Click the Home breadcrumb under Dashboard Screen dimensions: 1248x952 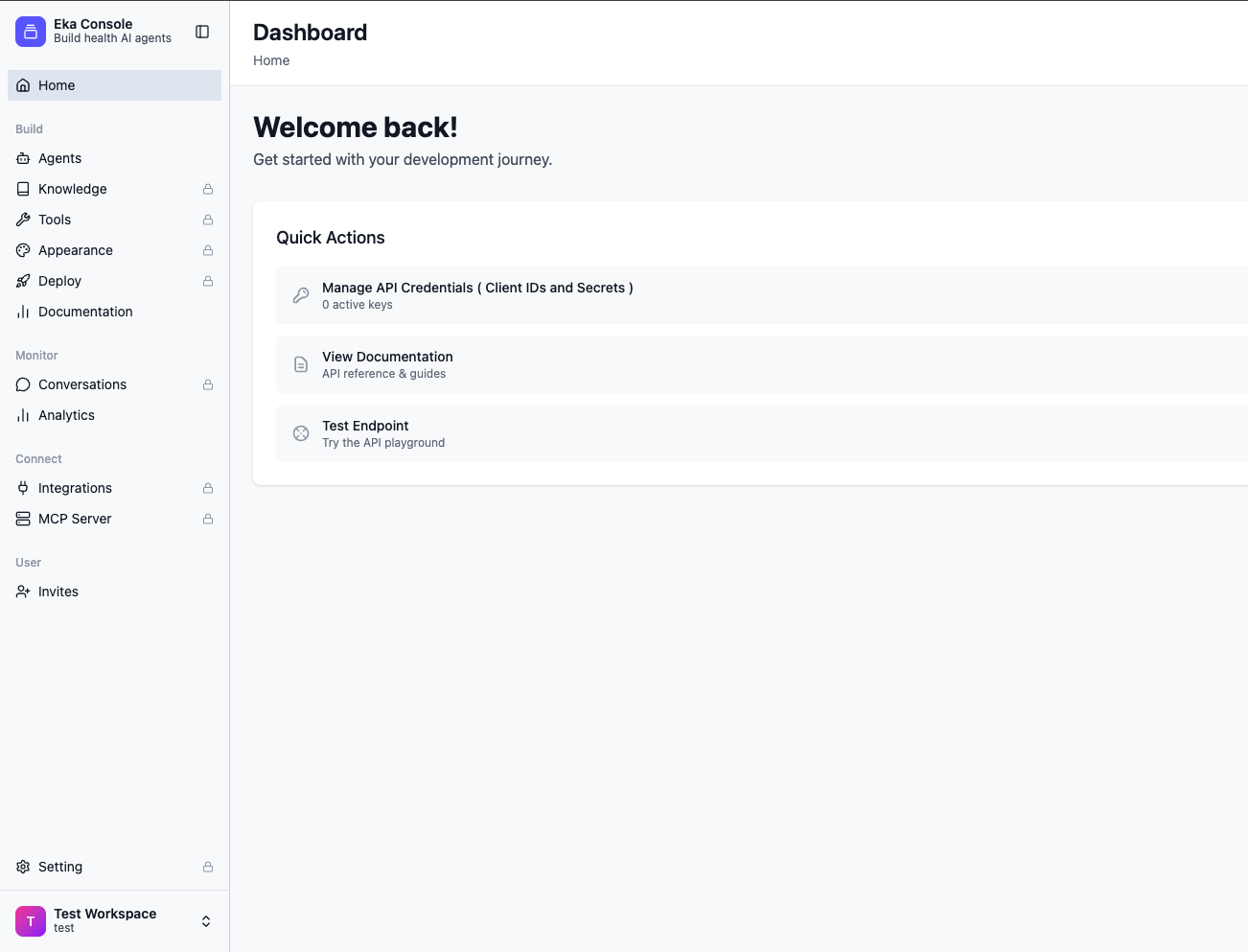271,60
